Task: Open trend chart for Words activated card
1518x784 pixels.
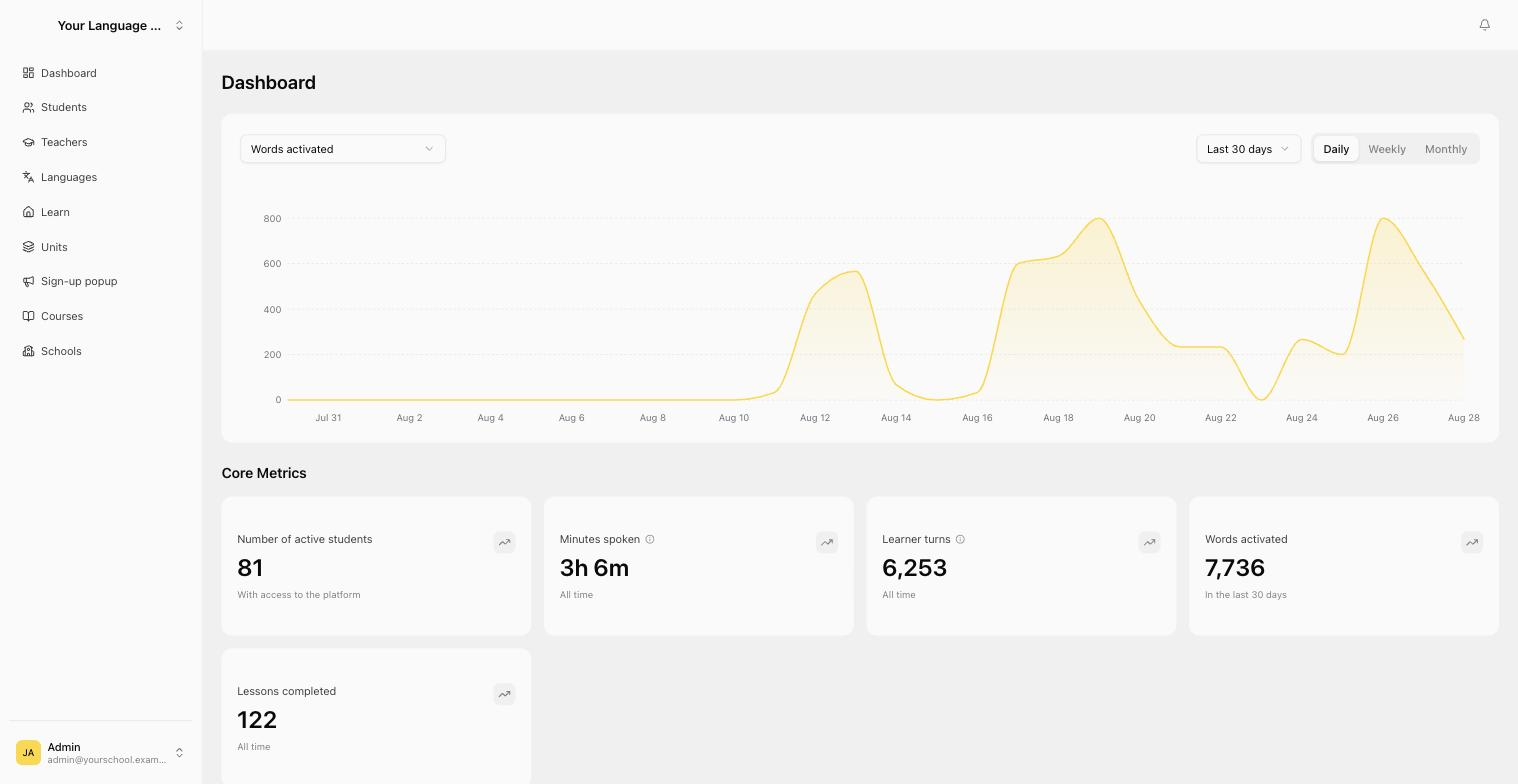Action: (x=1472, y=542)
